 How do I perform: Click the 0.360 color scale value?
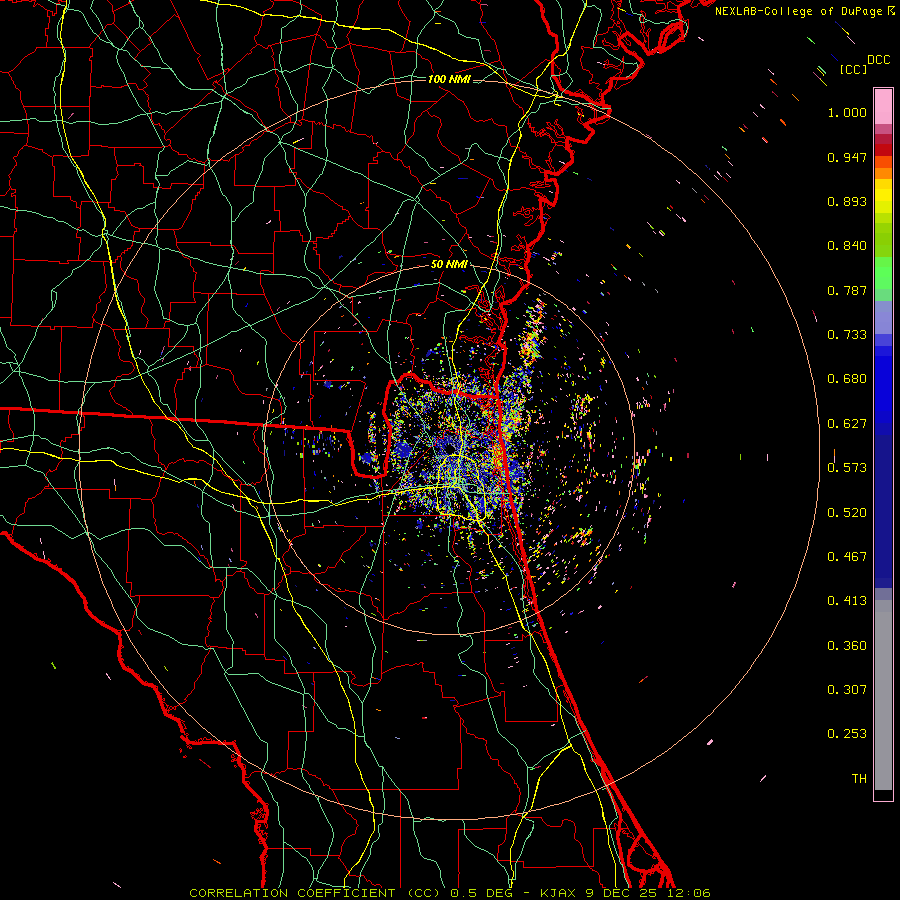(847, 646)
